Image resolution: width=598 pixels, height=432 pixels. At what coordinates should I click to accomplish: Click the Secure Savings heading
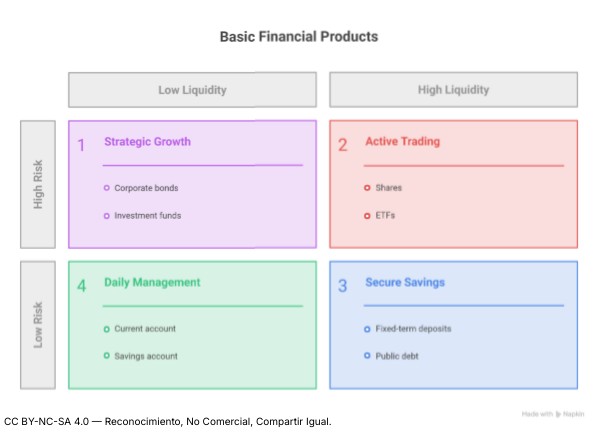click(x=405, y=283)
